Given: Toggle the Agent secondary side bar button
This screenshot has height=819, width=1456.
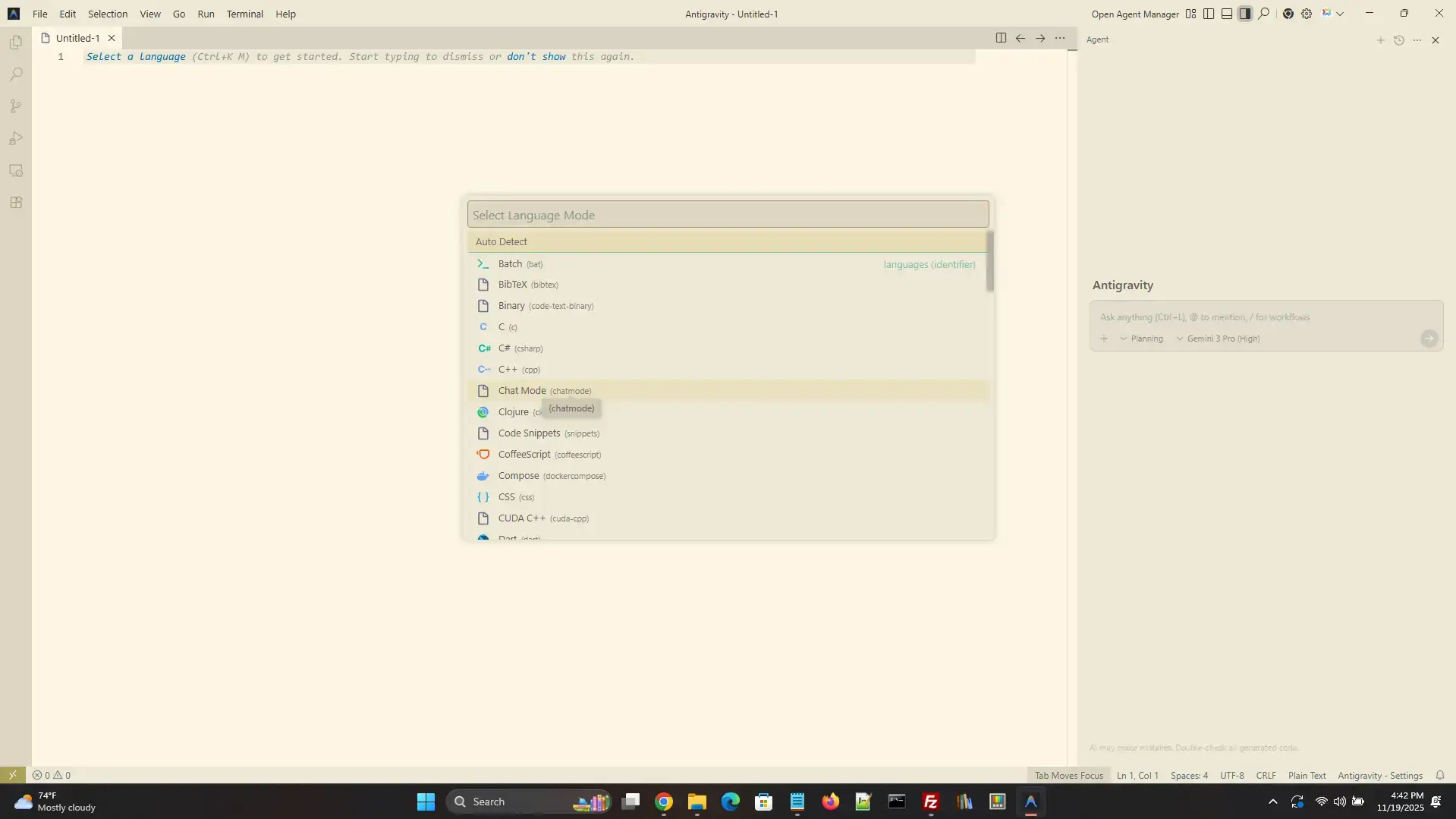Looking at the screenshot, I should point(1245,14).
